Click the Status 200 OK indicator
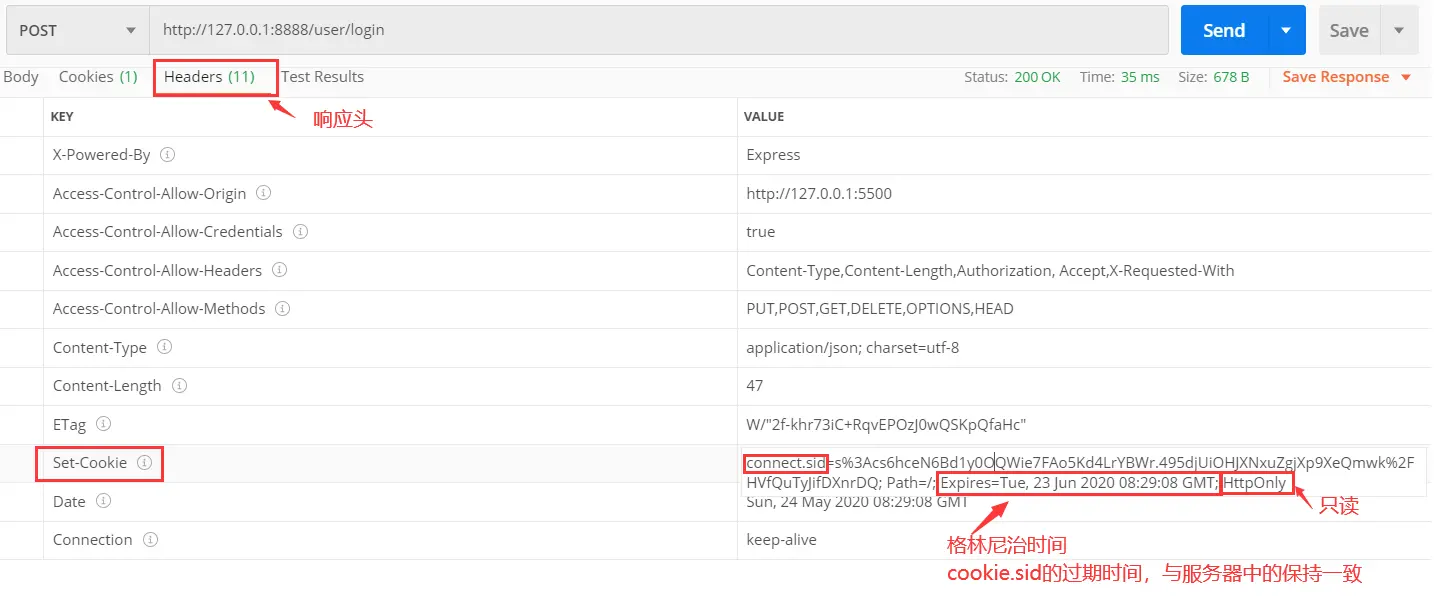Viewport: 1434px width, 596px height. (x=1012, y=77)
